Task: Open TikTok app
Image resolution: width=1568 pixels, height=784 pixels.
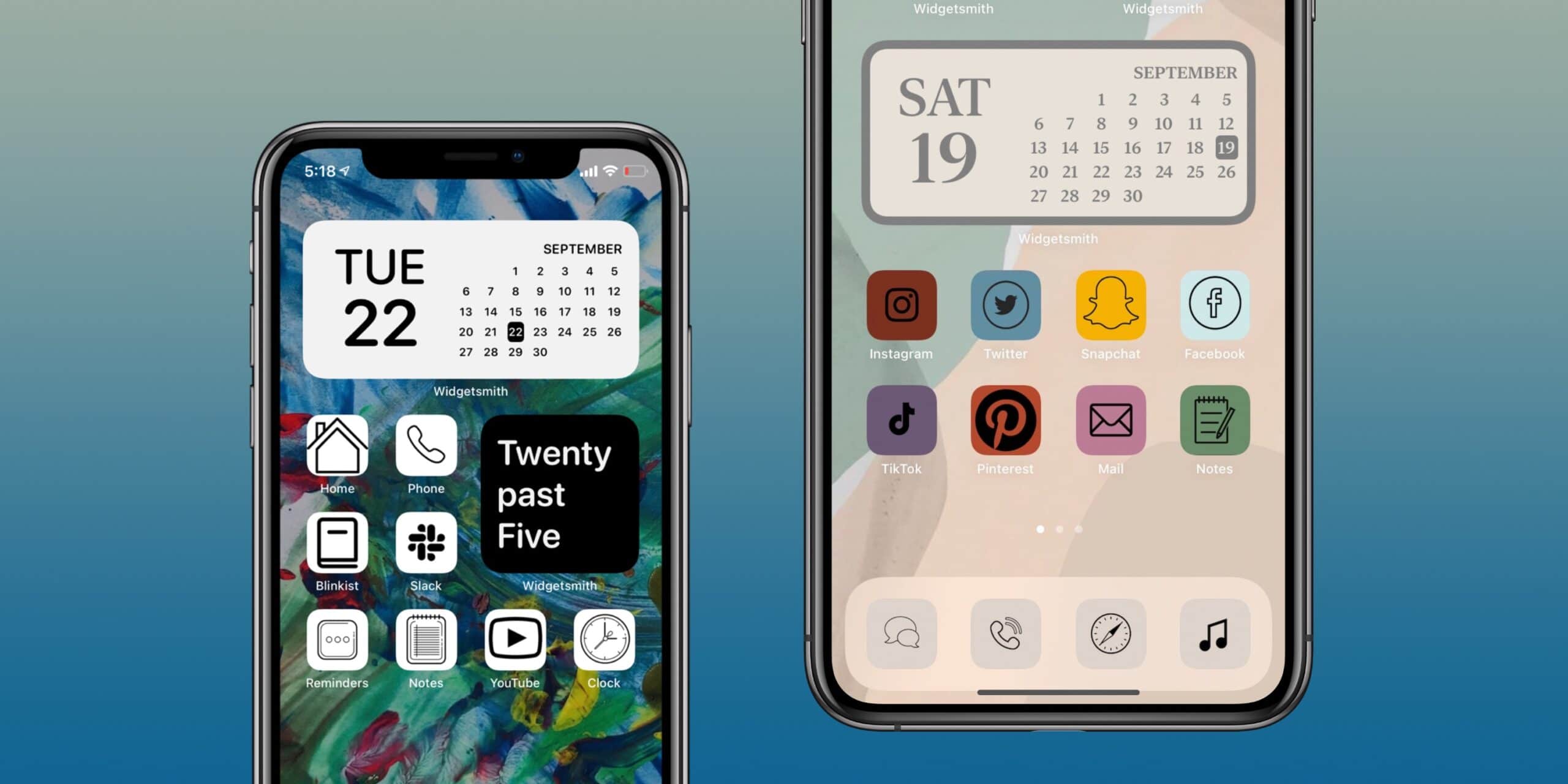Action: (x=900, y=430)
